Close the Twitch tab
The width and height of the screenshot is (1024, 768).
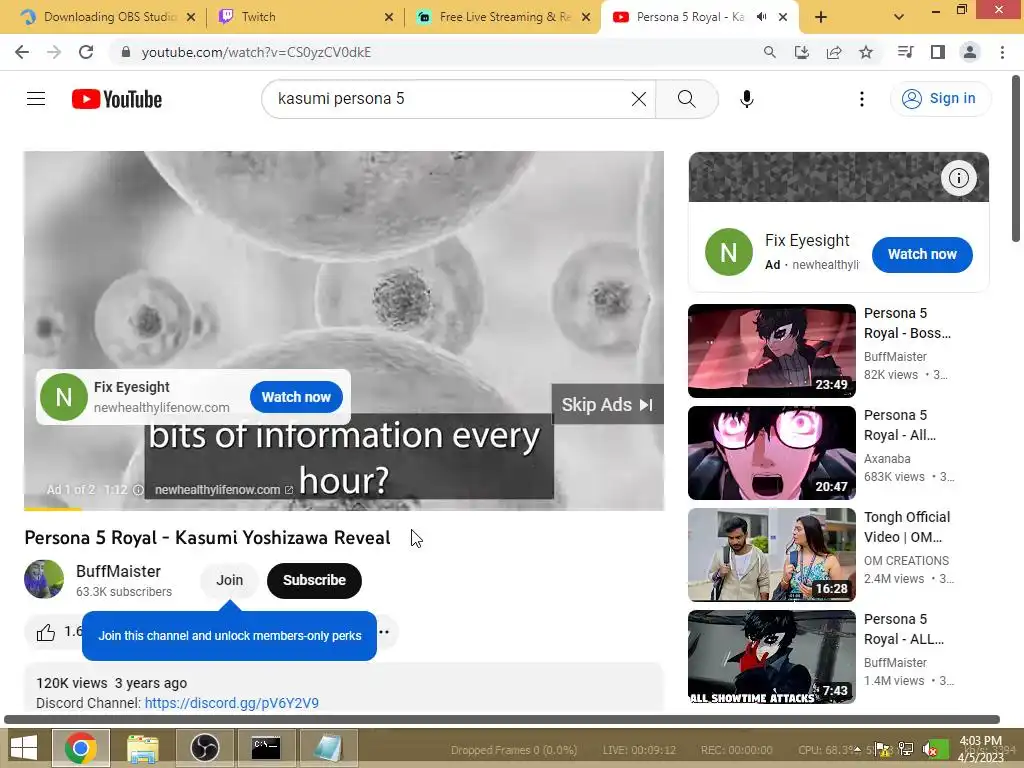(x=389, y=17)
